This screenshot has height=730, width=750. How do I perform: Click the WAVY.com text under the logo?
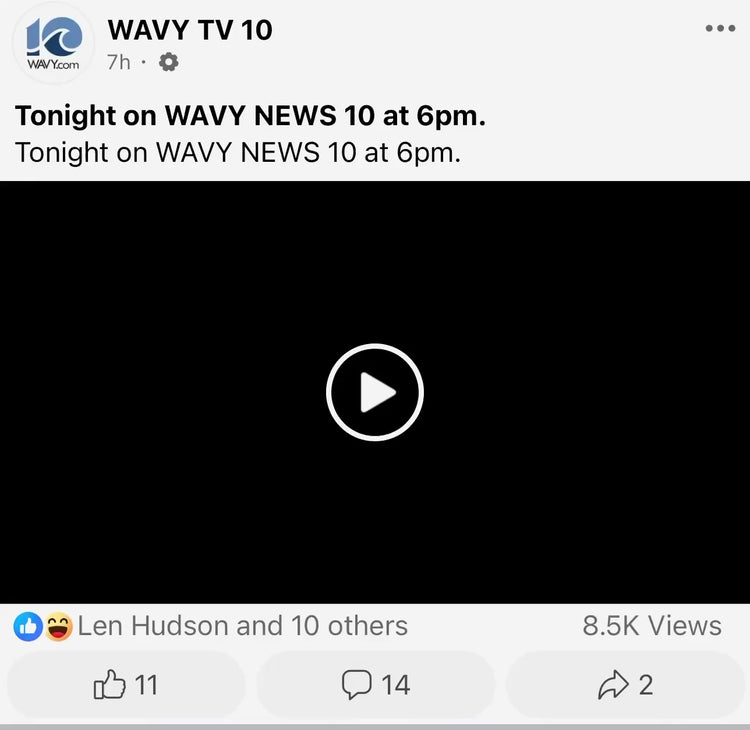coord(53,65)
